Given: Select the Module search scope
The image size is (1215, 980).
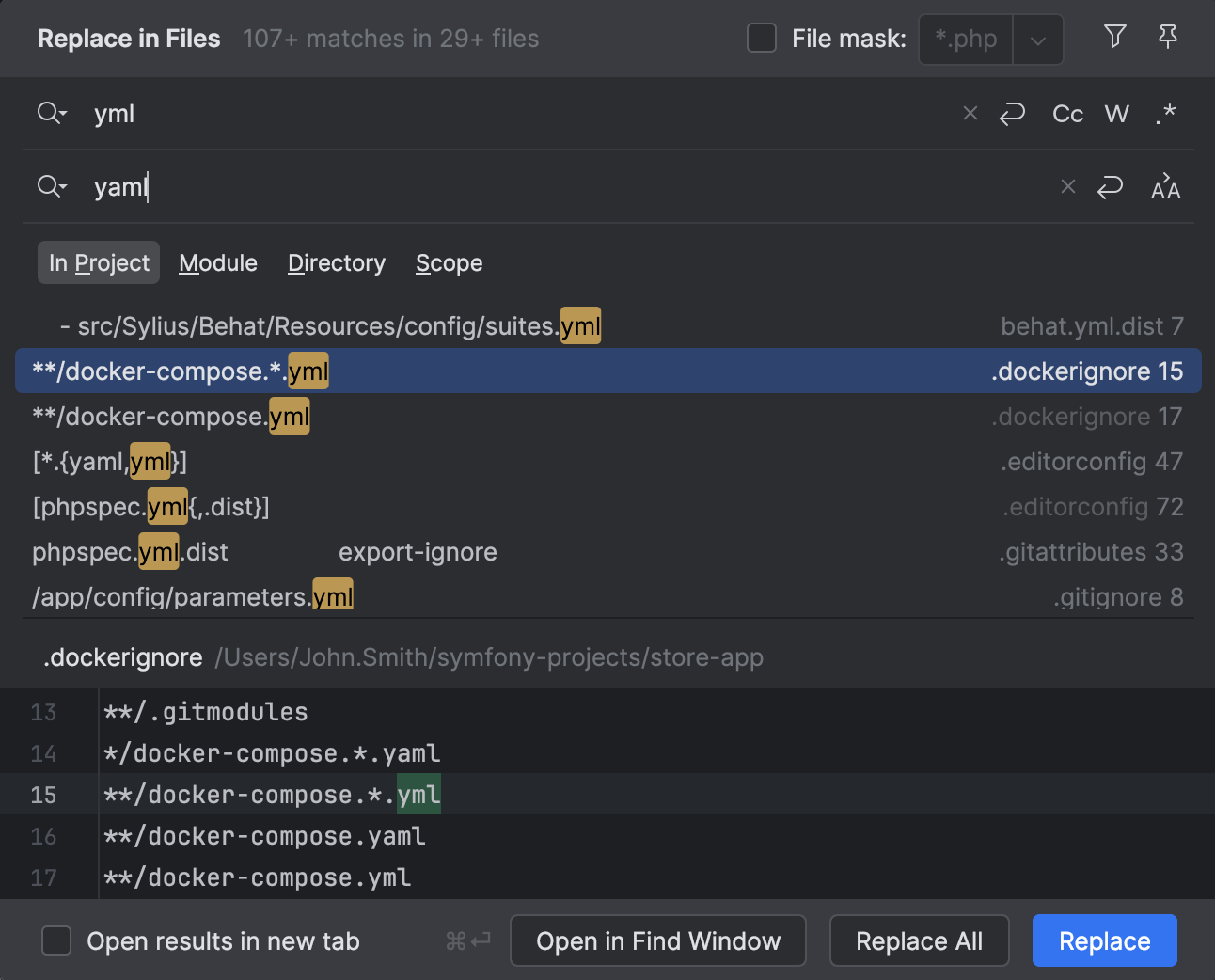Looking at the screenshot, I should point(217,262).
